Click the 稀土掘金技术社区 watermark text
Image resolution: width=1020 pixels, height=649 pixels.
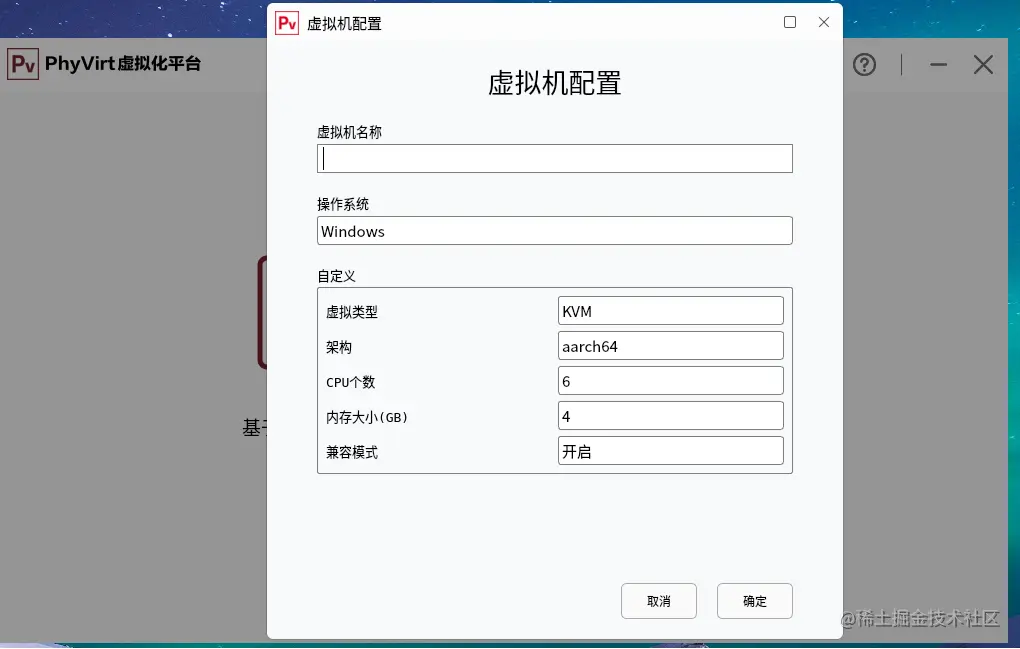click(921, 620)
